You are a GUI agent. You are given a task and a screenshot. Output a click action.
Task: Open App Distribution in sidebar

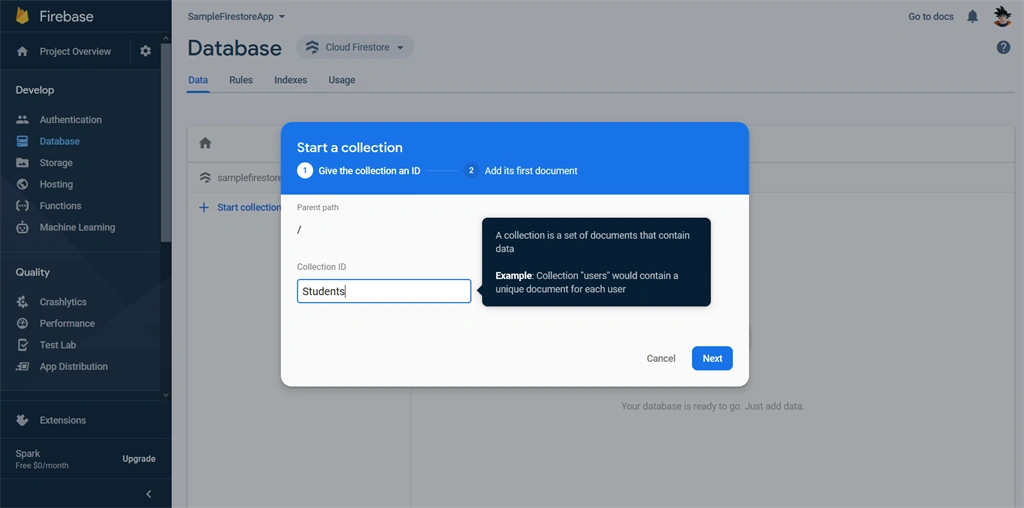tap(74, 366)
